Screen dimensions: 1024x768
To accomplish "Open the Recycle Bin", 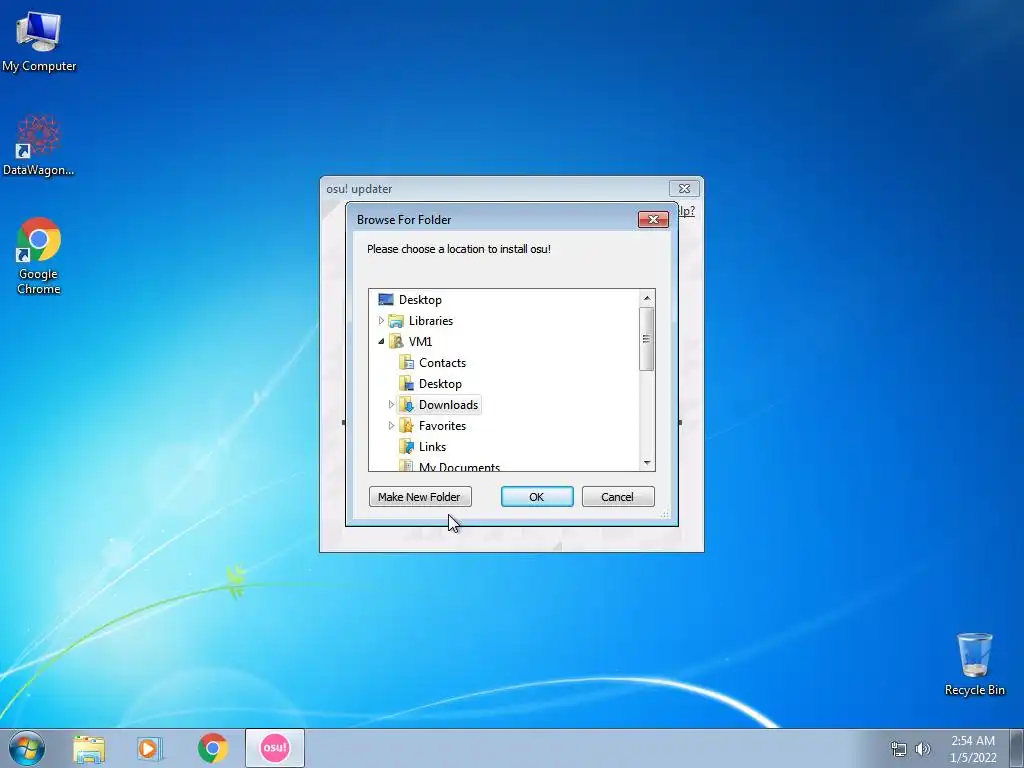I will 974,664.
